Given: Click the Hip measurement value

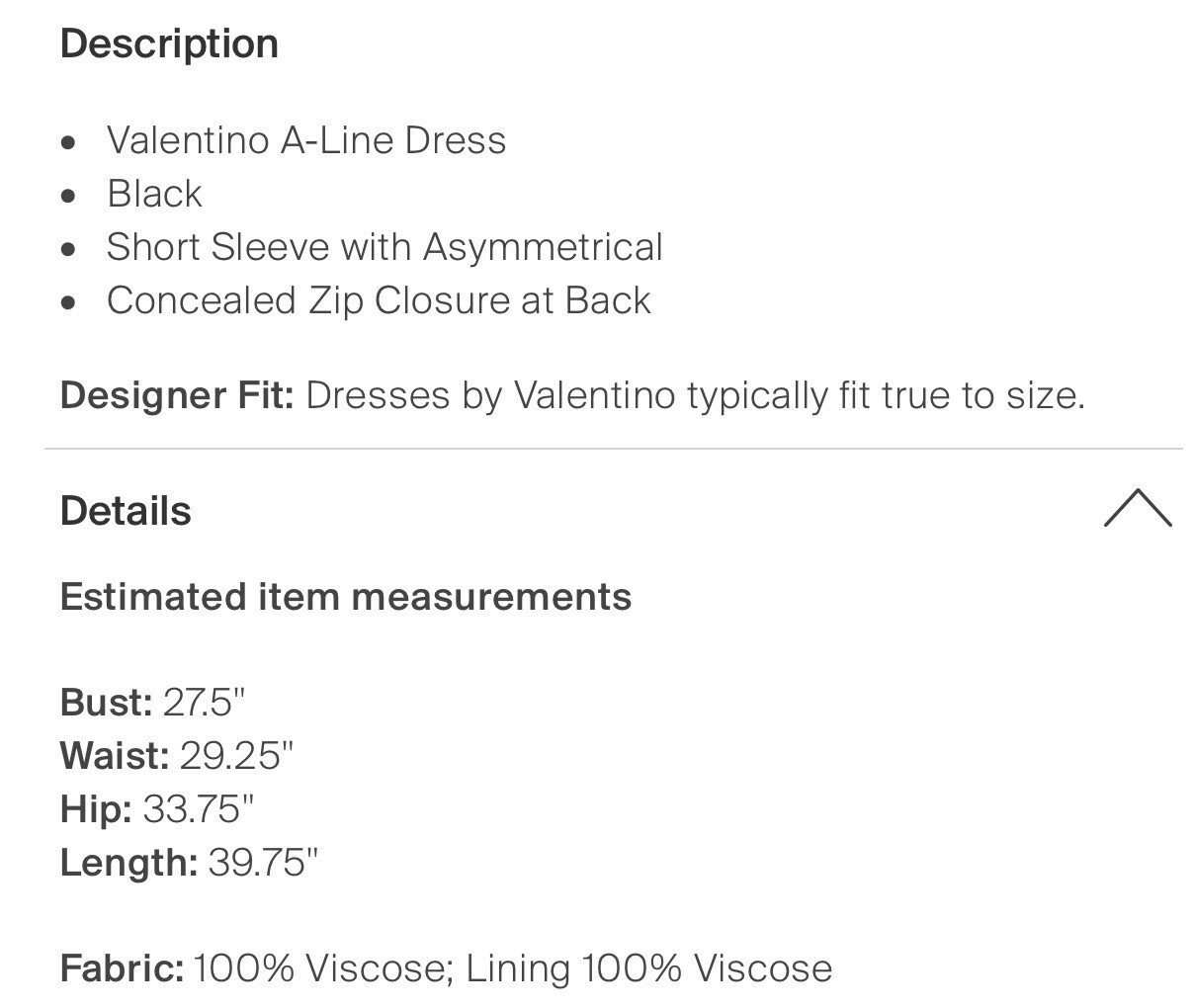Looking at the screenshot, I should [x=200, y=809].
